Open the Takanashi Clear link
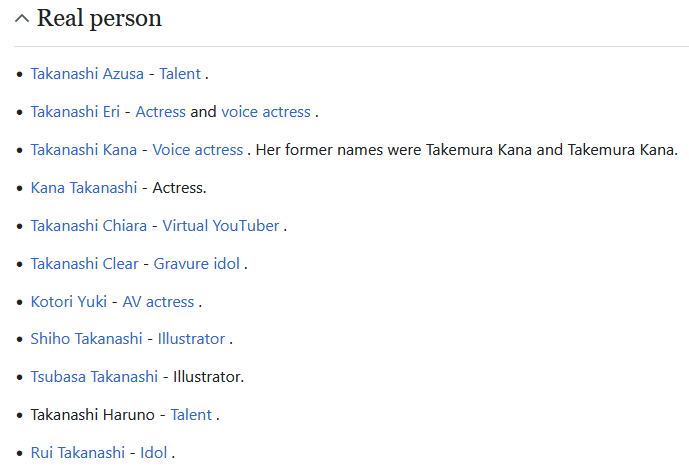The height and width of the screenshot is (475, 689). [84, 264]
